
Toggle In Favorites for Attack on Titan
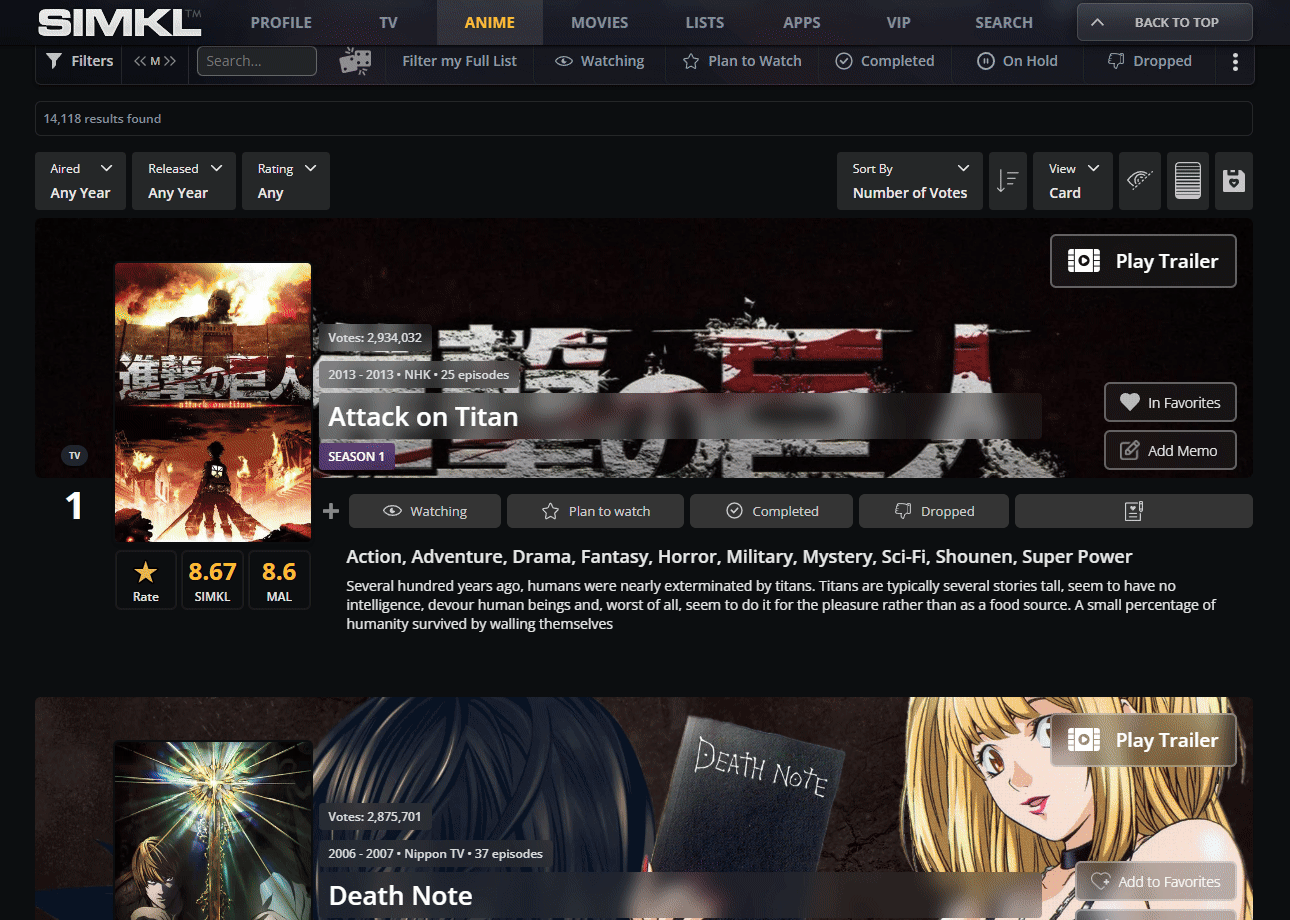[1169, 402]
